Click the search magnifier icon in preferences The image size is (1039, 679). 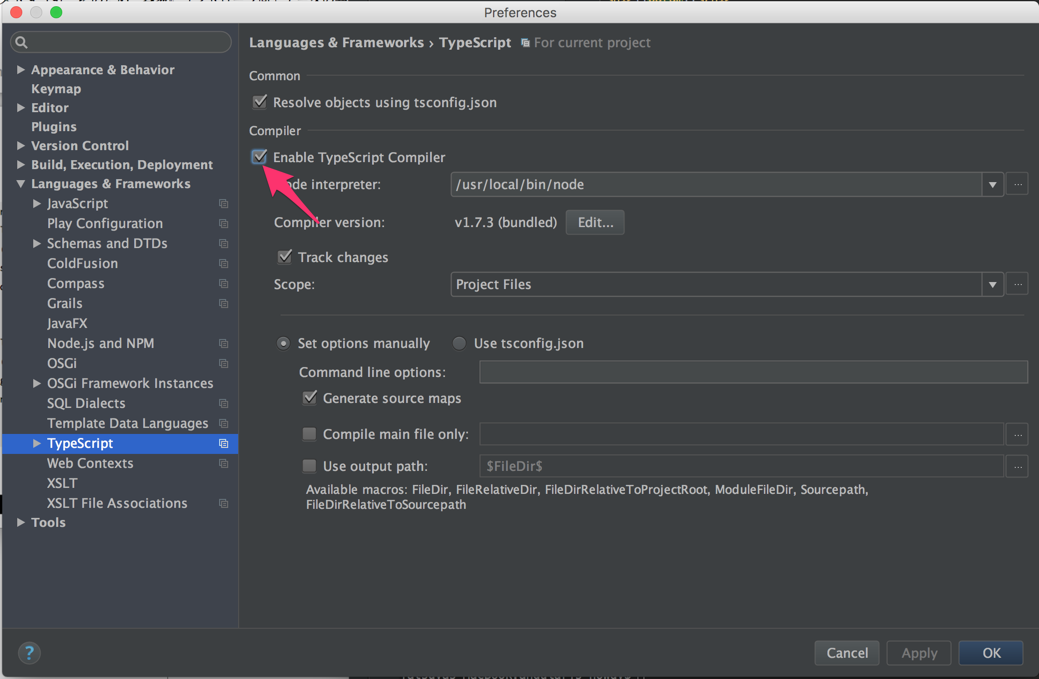point(21,42)
